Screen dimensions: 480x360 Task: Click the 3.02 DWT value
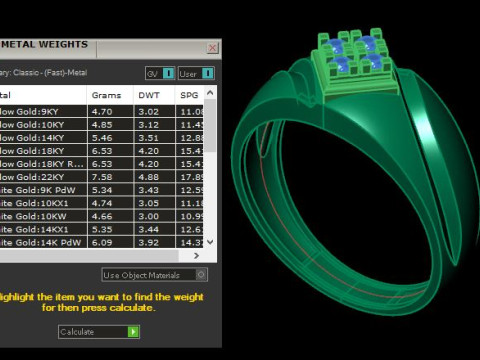(149, 112)
